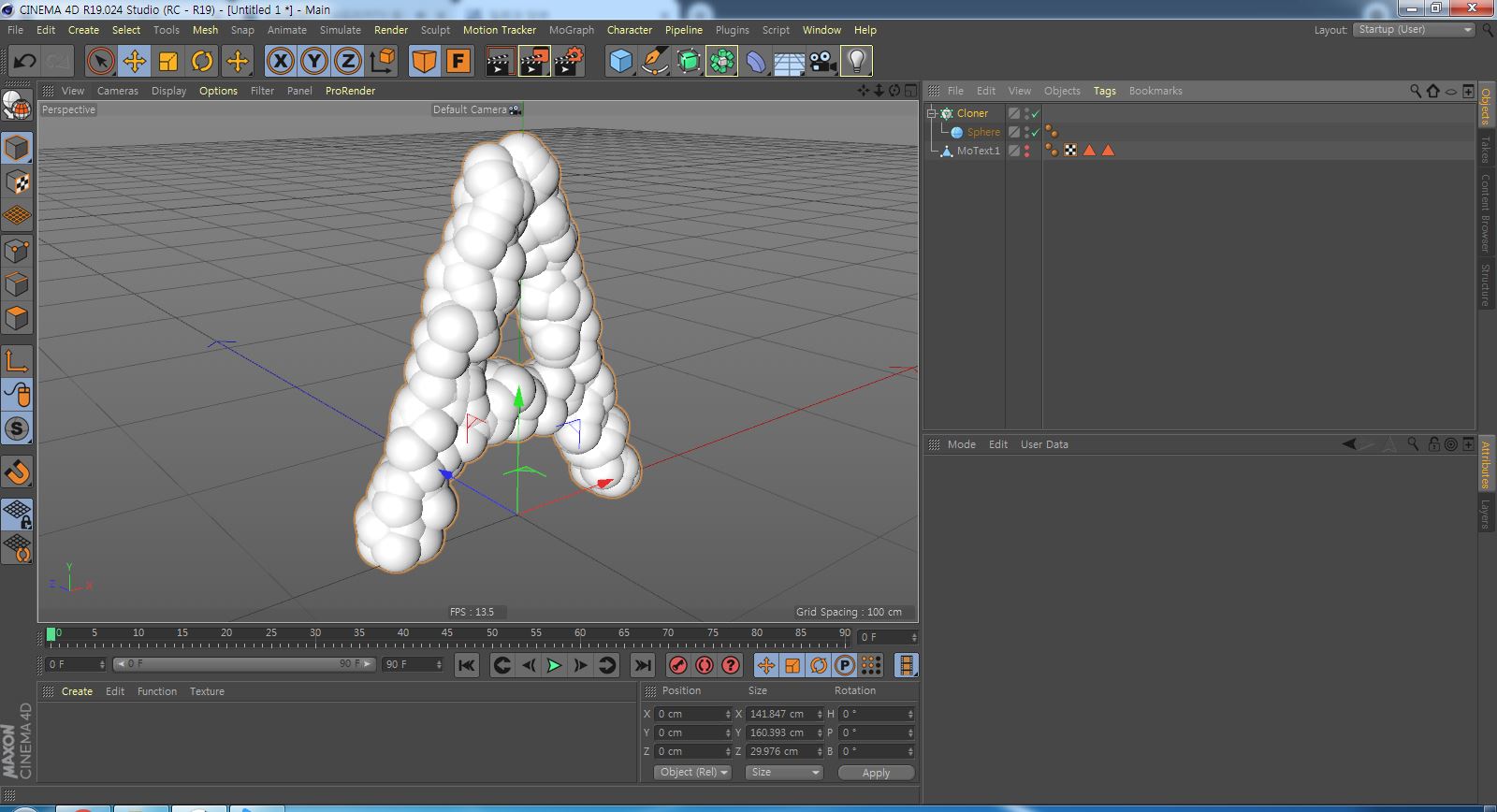Switch to Points mode
This screenshot has height=812, width=1497.
(x=17, y=250)
